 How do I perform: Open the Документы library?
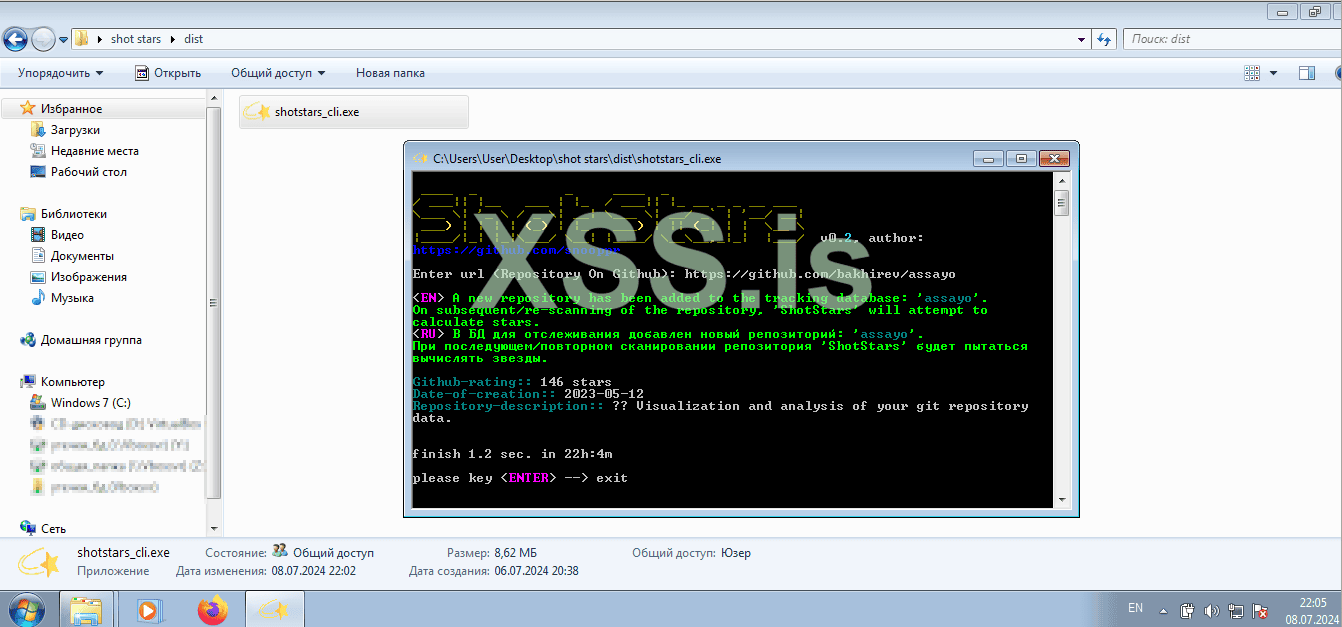(x=82, y=256)
